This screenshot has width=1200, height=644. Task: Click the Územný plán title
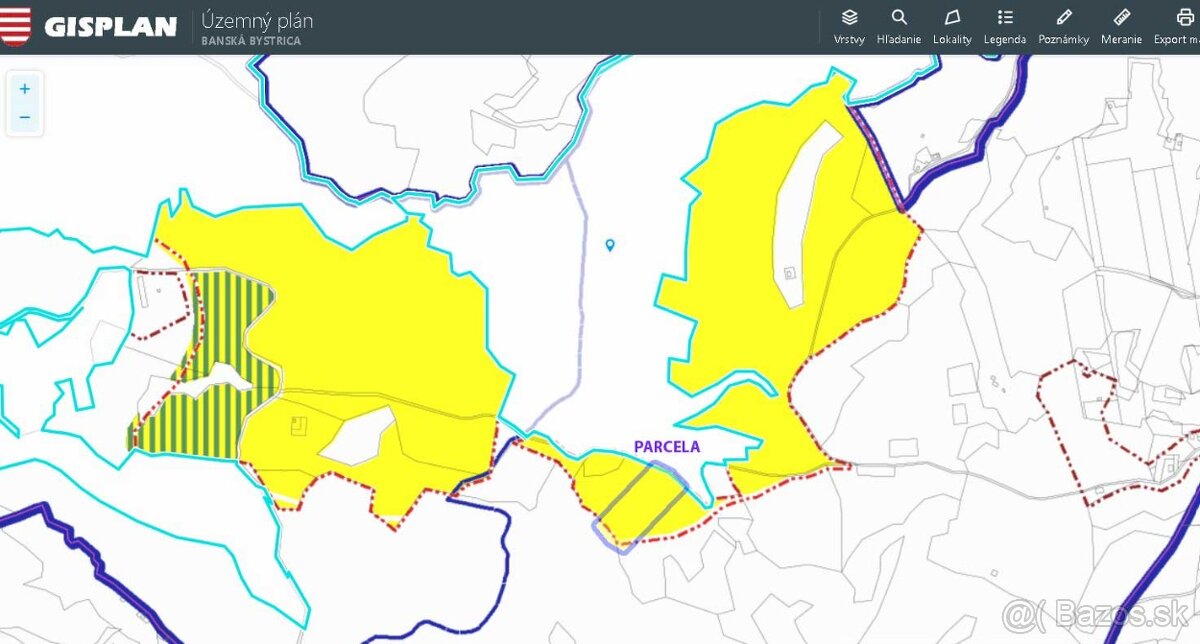pos(257,20)
